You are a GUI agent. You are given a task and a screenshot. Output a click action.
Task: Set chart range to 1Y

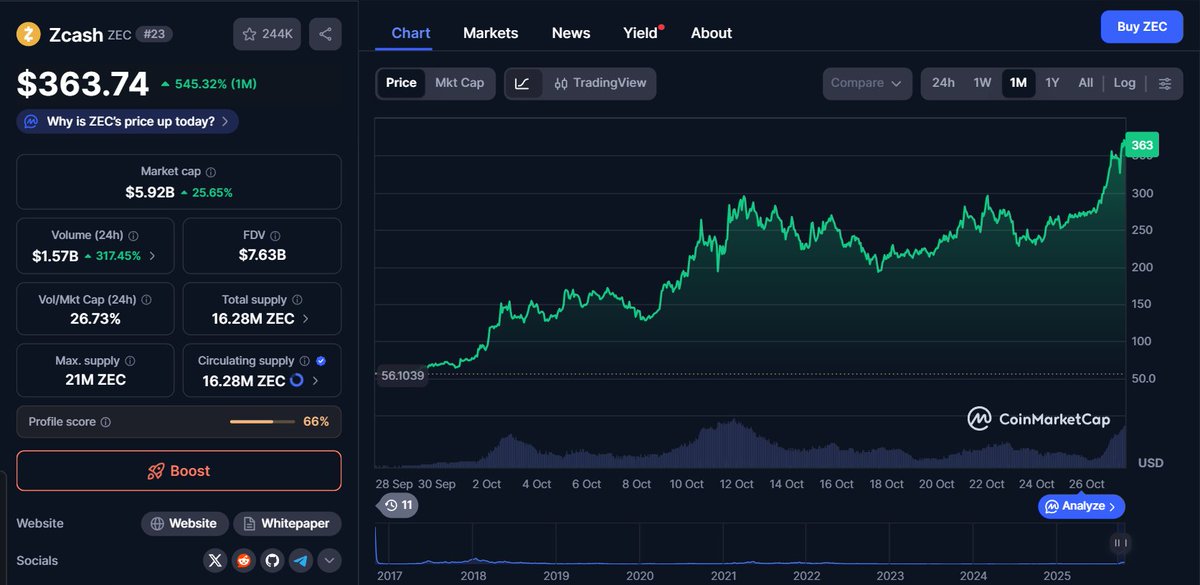pyautogui.click(x=1052, y=83)
